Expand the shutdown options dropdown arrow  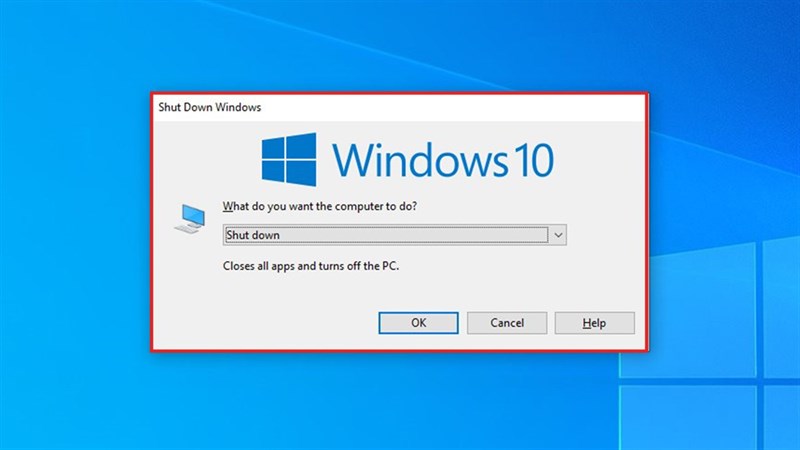(558, 235)
